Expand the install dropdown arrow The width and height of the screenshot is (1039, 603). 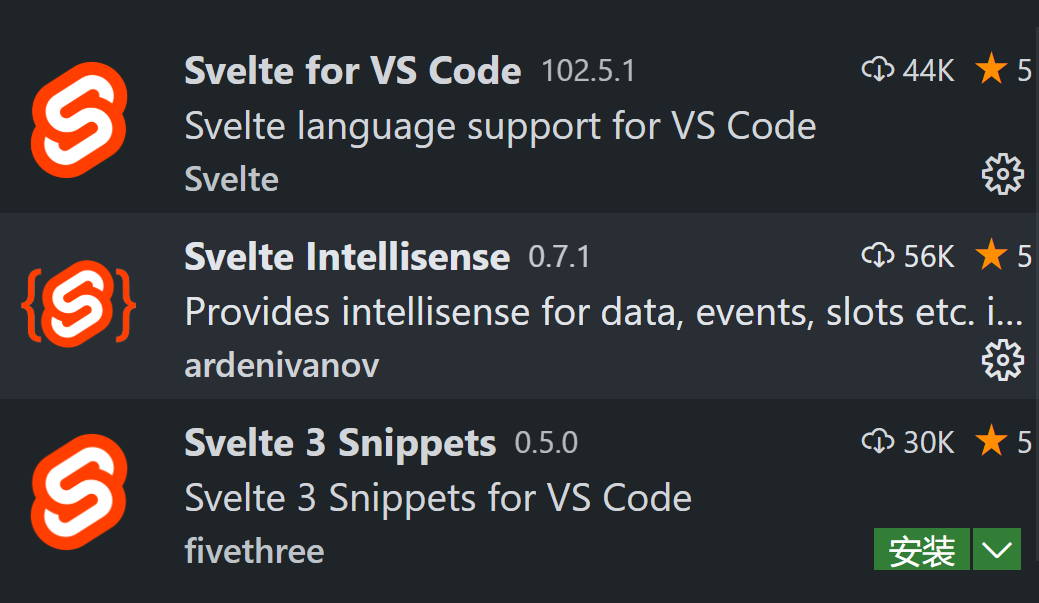997,550
